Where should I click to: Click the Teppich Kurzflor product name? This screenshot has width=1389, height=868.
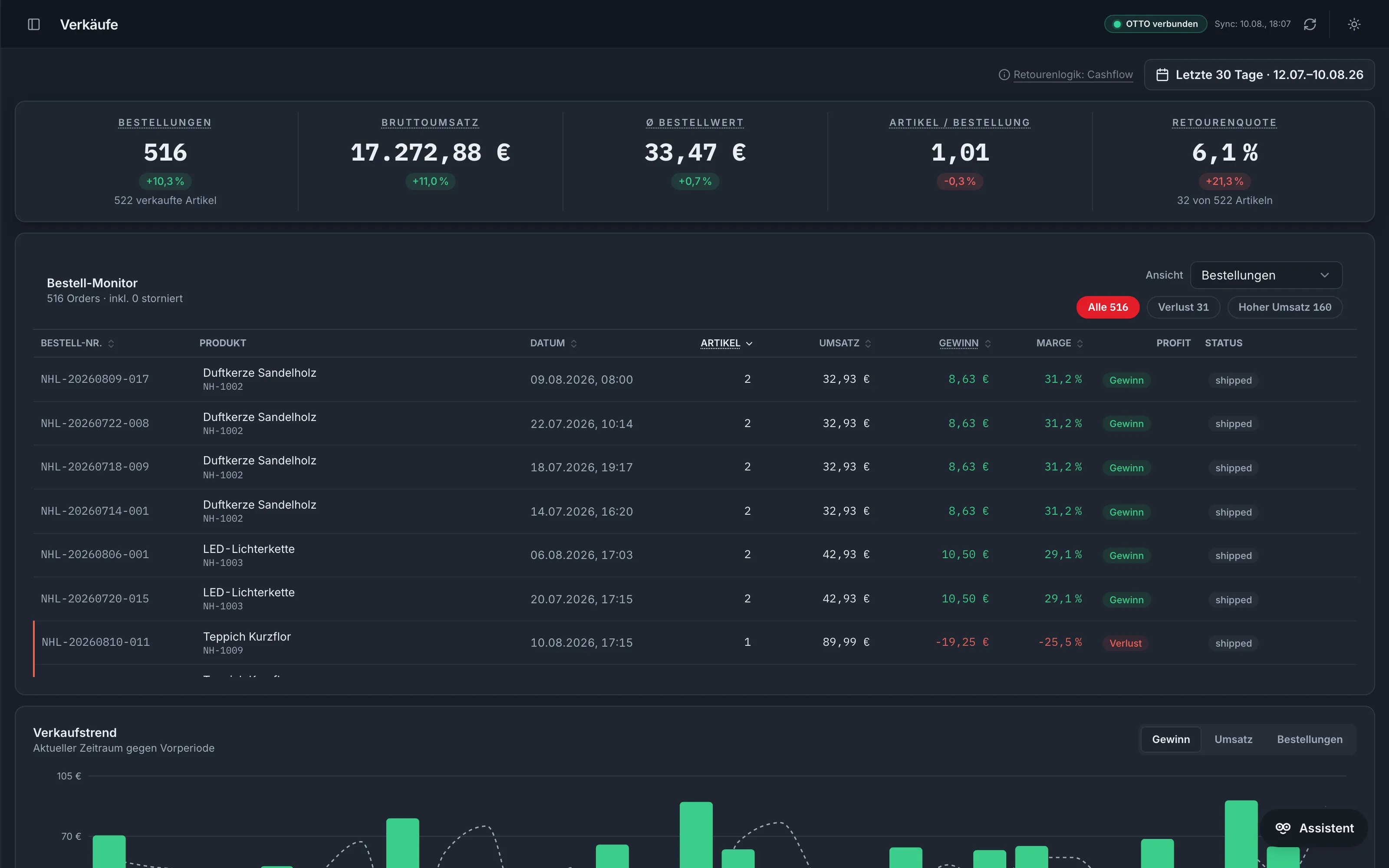tap(247, 637)
